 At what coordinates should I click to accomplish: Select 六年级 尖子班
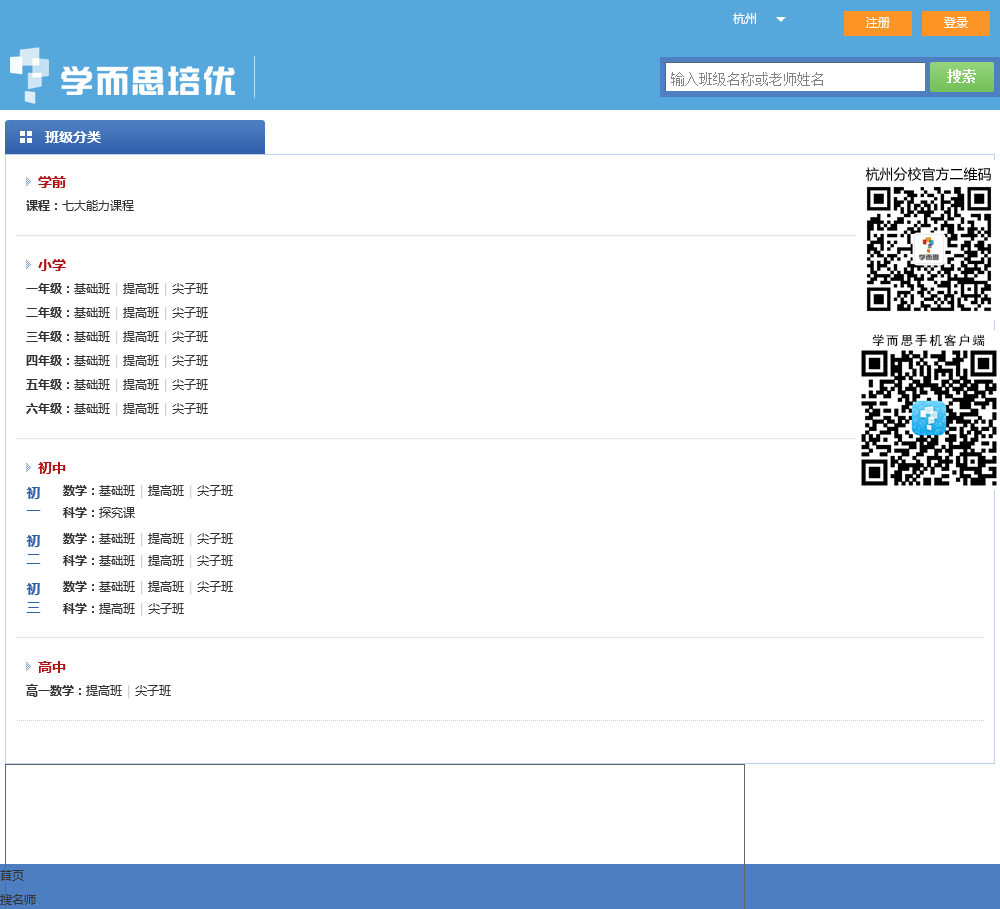[x=190, y=409]
